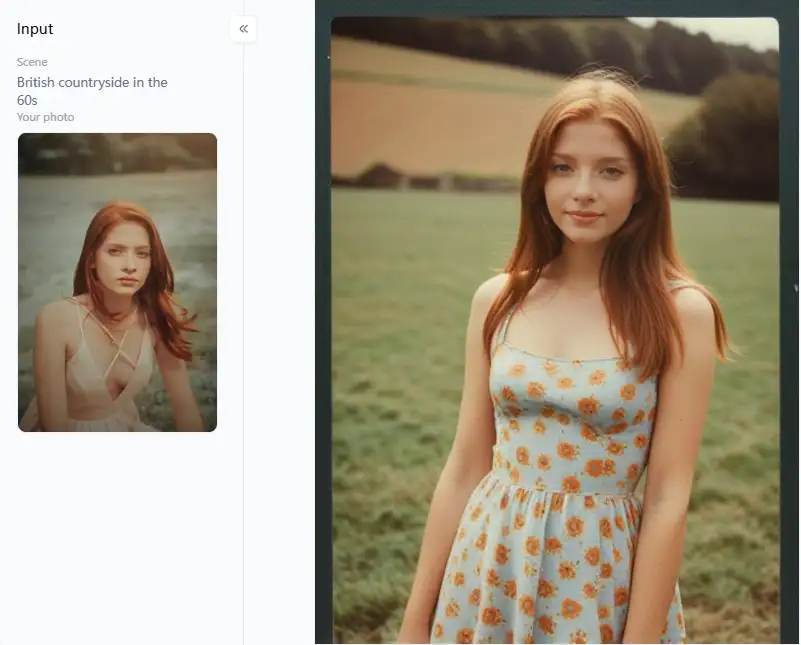801x645 pixels.
Task: Click the "Your photo" label
Action: coord(45,117)
